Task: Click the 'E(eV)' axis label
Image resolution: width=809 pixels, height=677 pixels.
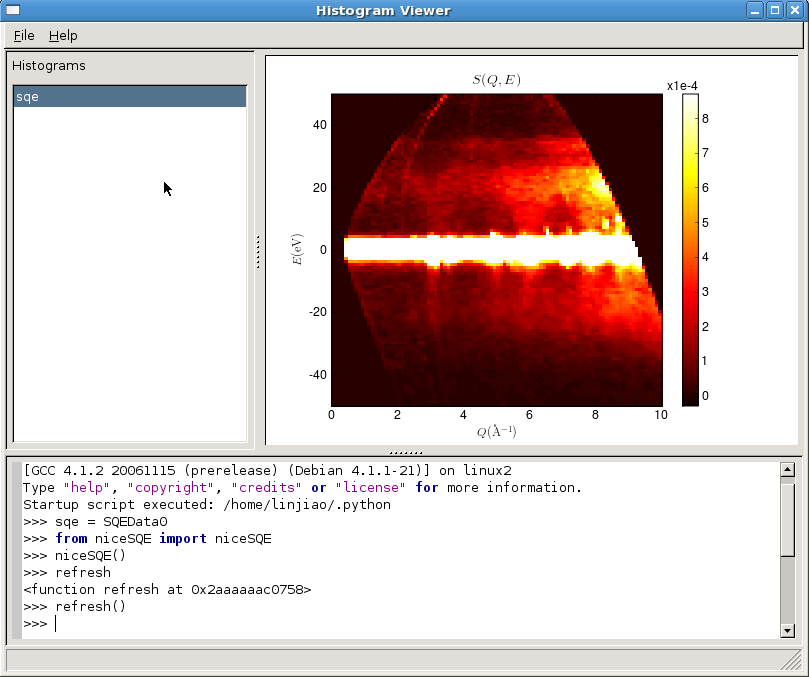Action: click(297, 250)
